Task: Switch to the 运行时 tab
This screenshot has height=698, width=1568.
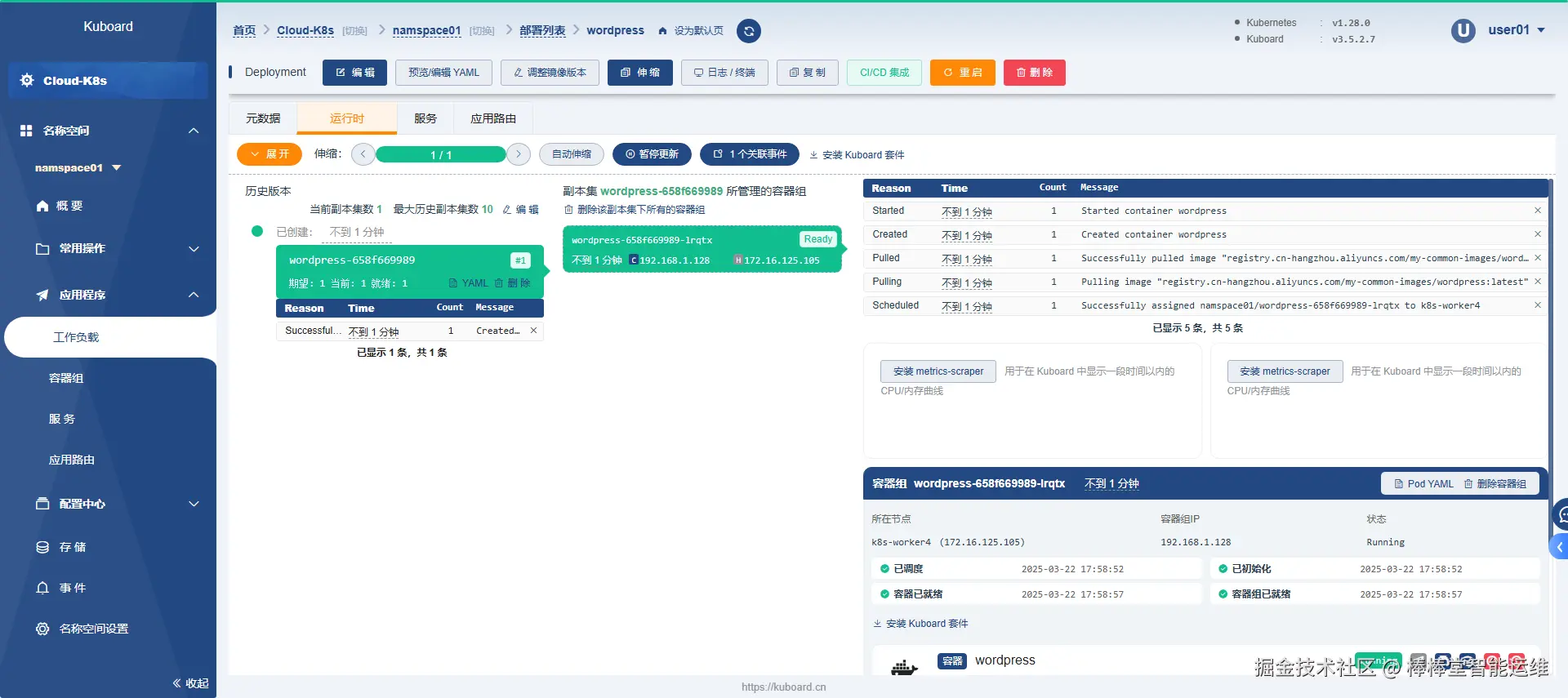Action: pyautogui.click(x=347, y=118)
